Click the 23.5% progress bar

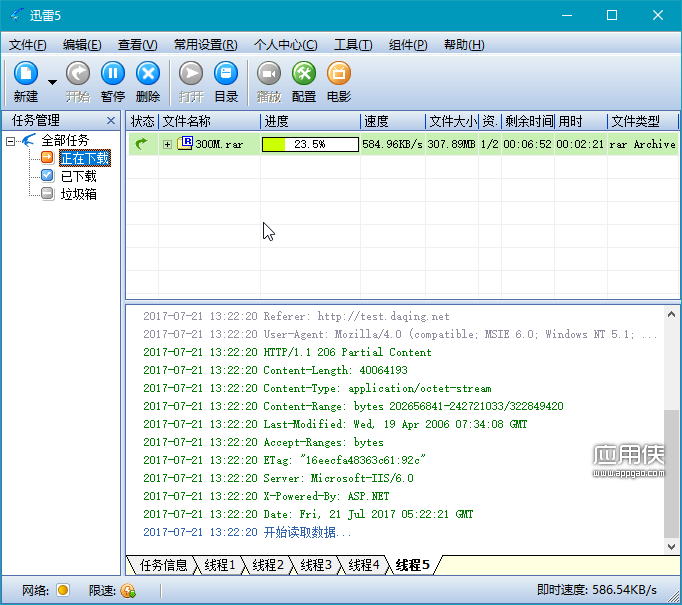coord(310,144)
